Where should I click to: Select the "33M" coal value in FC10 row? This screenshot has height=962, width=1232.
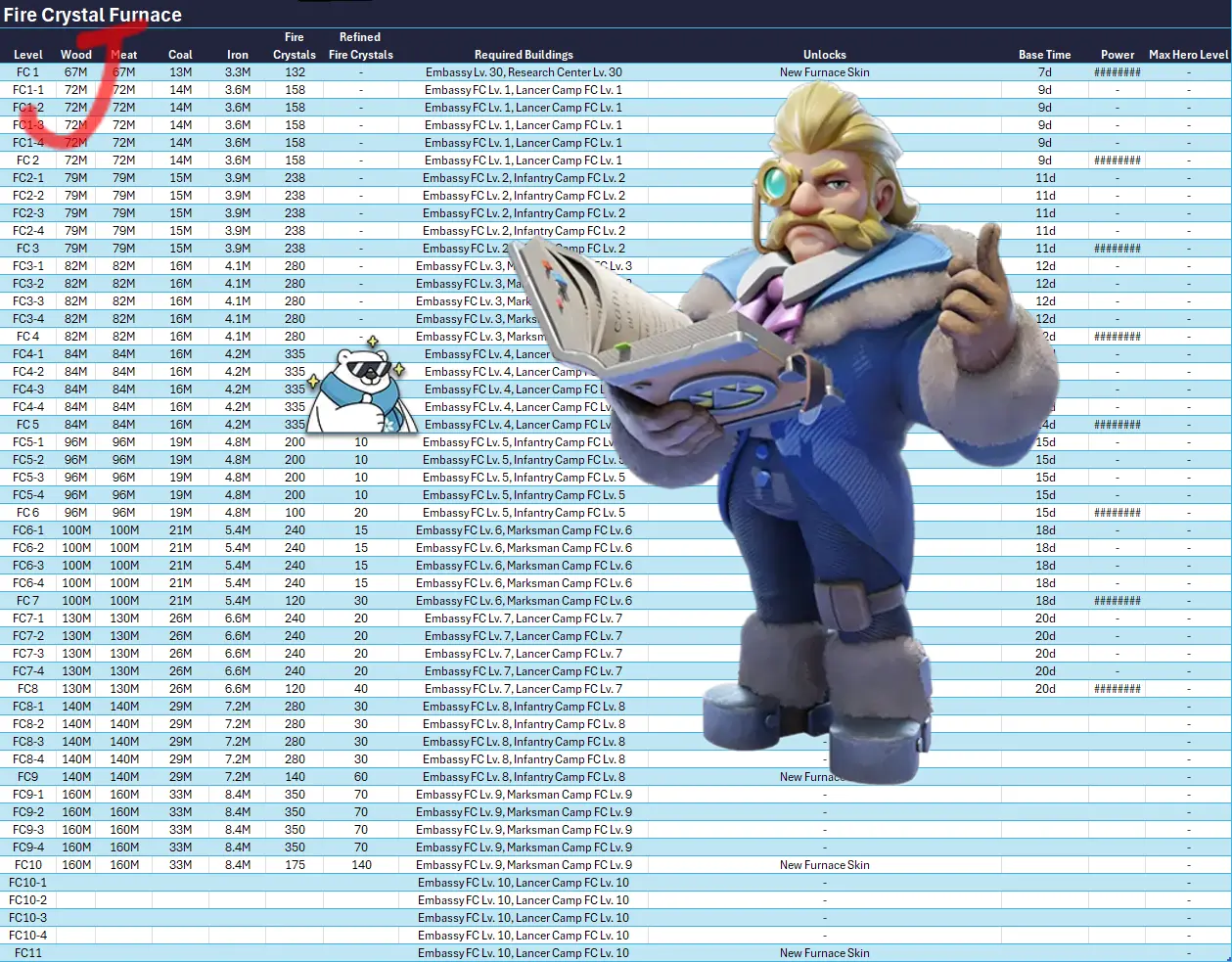coord(181,865)
